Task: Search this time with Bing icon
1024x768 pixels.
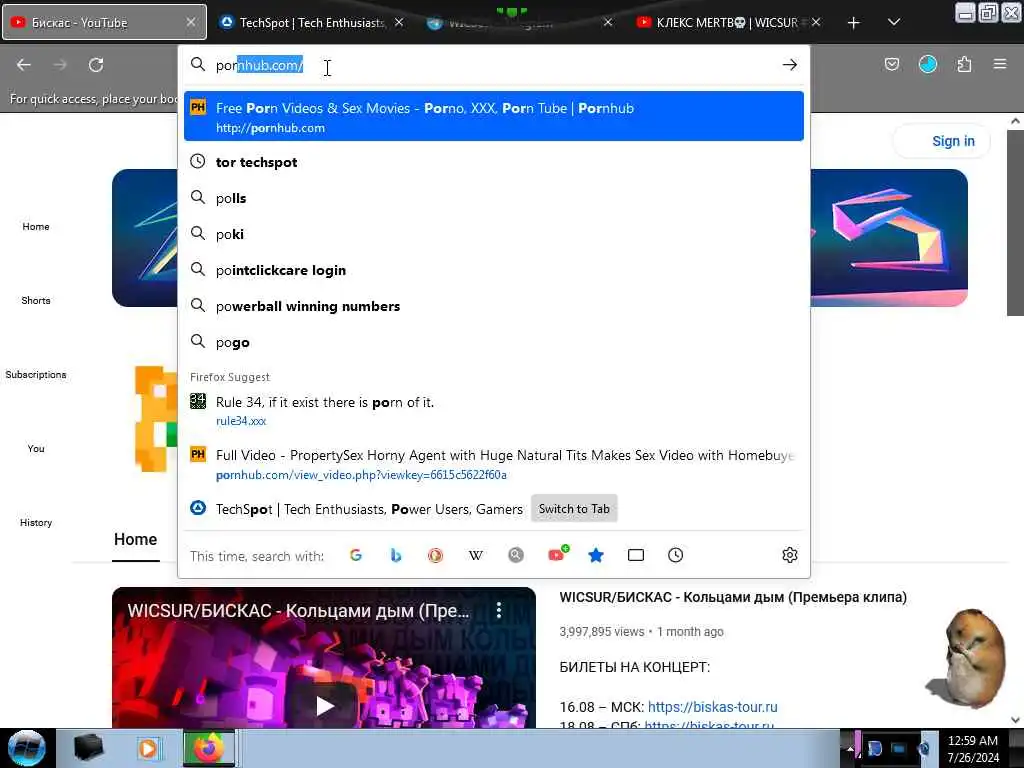Action: point(395,555)
